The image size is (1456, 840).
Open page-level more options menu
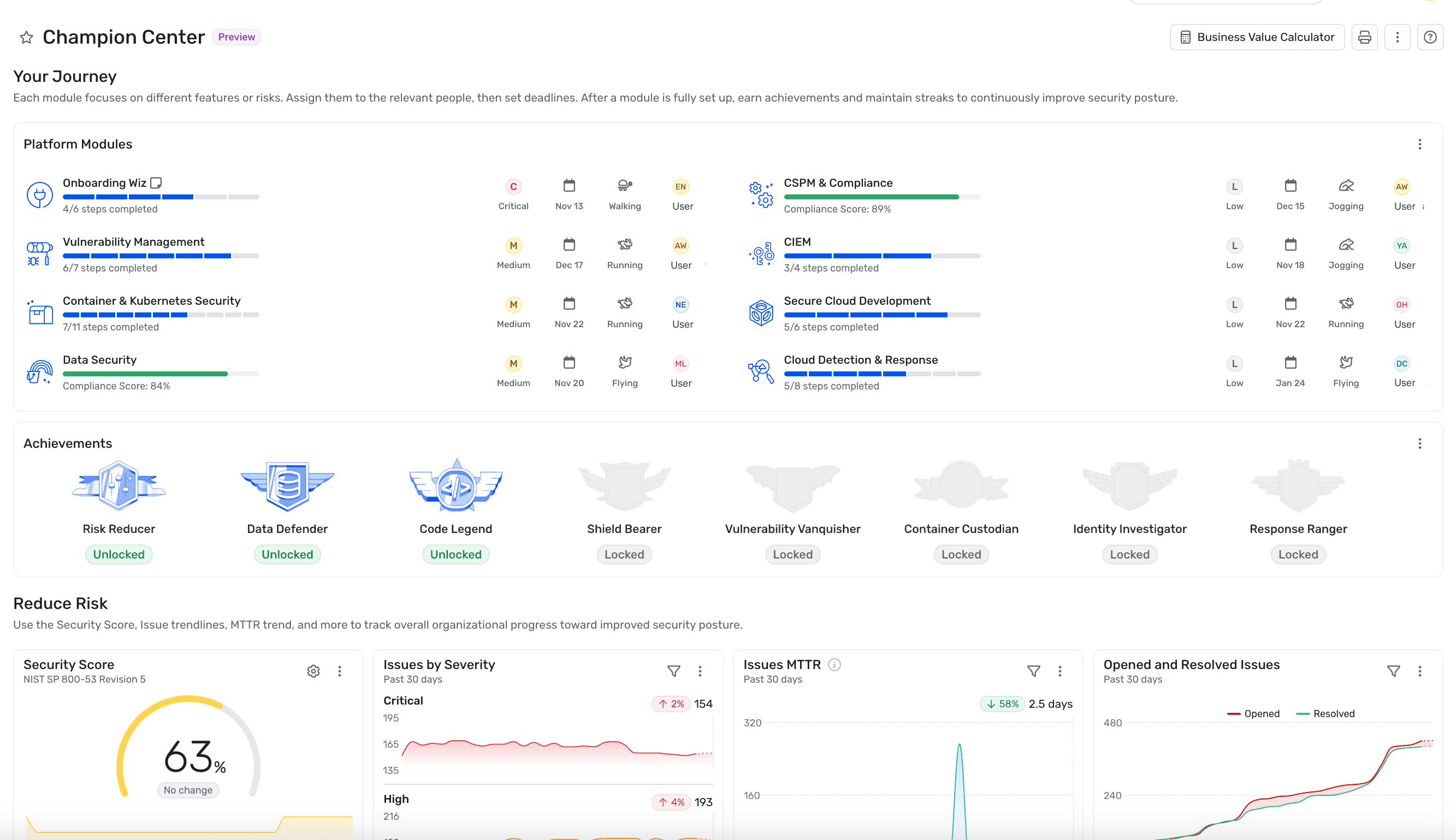point(1397,38)
